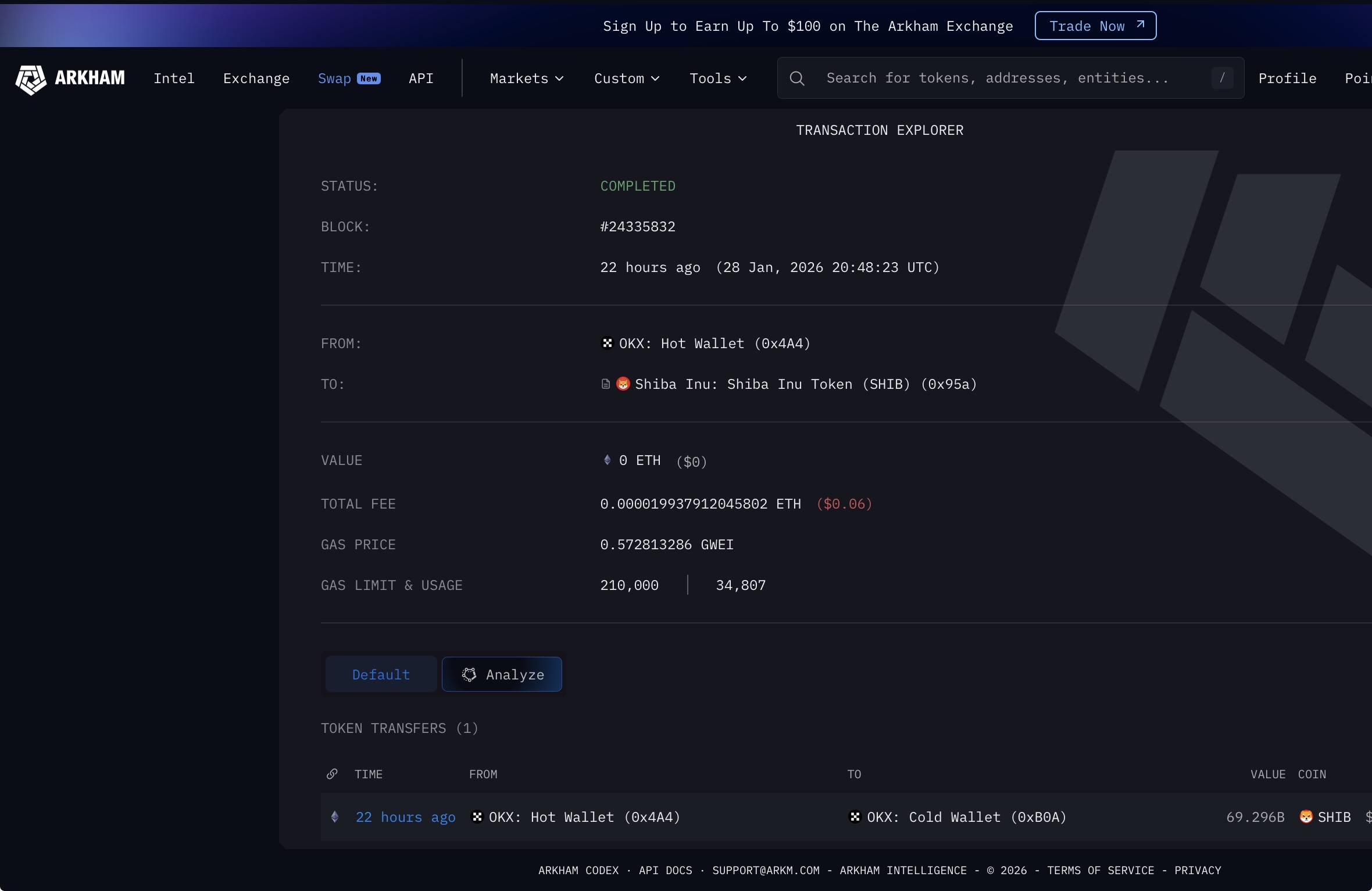Click the search magnifier icon
The height and width of the screenshot is (891, 1372).
tap(797, 78)
